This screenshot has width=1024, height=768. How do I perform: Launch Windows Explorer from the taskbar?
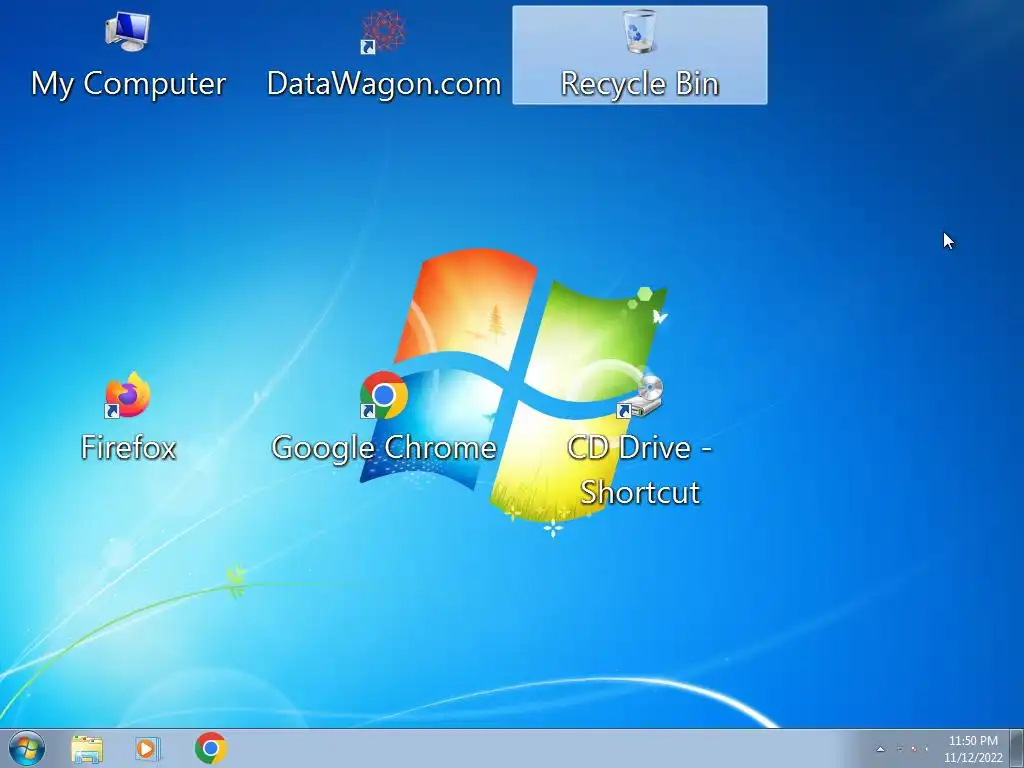click(x=87, y=749)
